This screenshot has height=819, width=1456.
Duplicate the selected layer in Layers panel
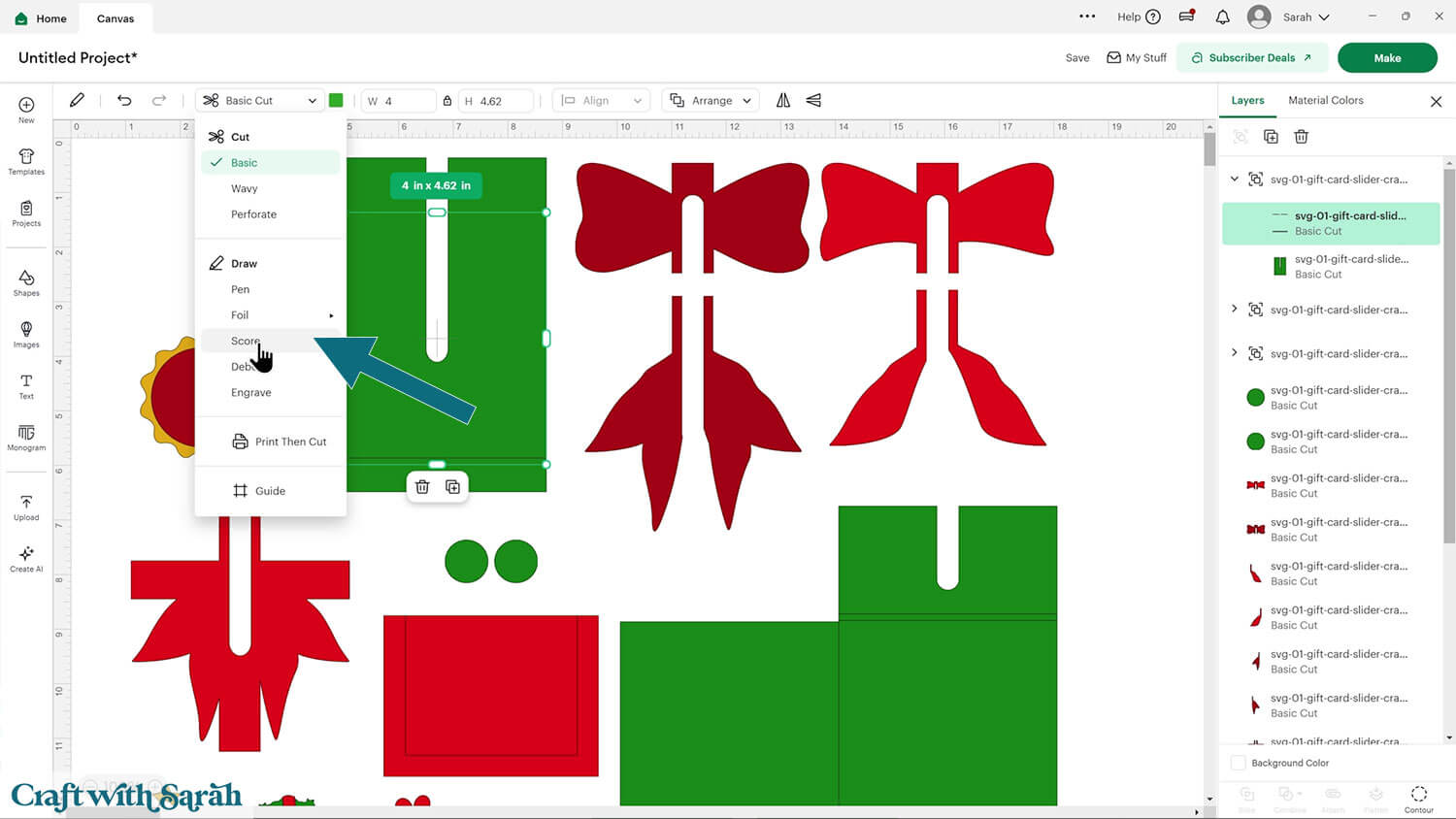[1271, 137]
